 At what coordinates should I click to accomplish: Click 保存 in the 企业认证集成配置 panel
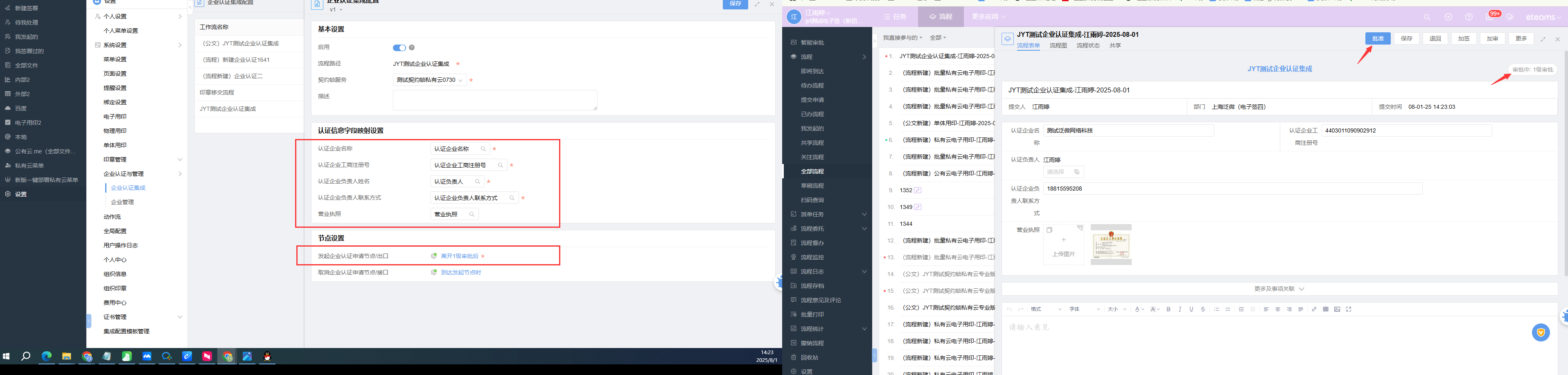pyautogui.click(x=735, y=4)
